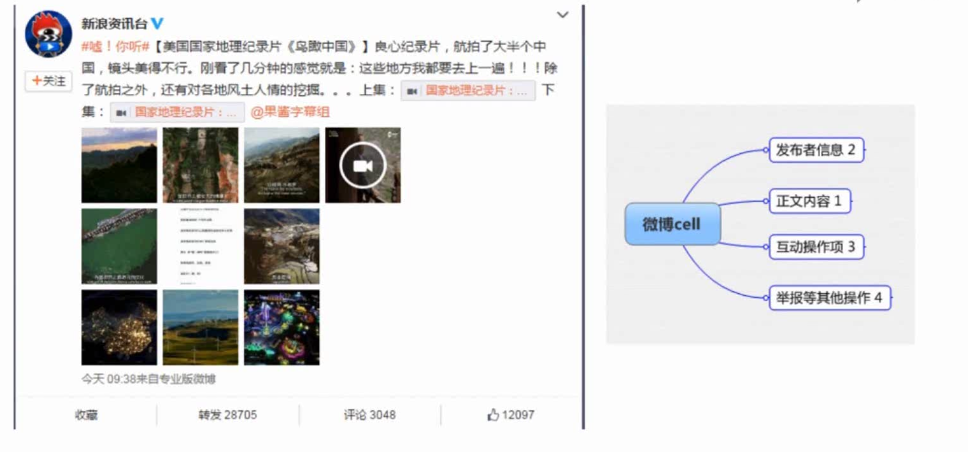Select the 发布者信息 2 mind map node
The height and width of the screenshot is (452, 968).
pos(816,150)
